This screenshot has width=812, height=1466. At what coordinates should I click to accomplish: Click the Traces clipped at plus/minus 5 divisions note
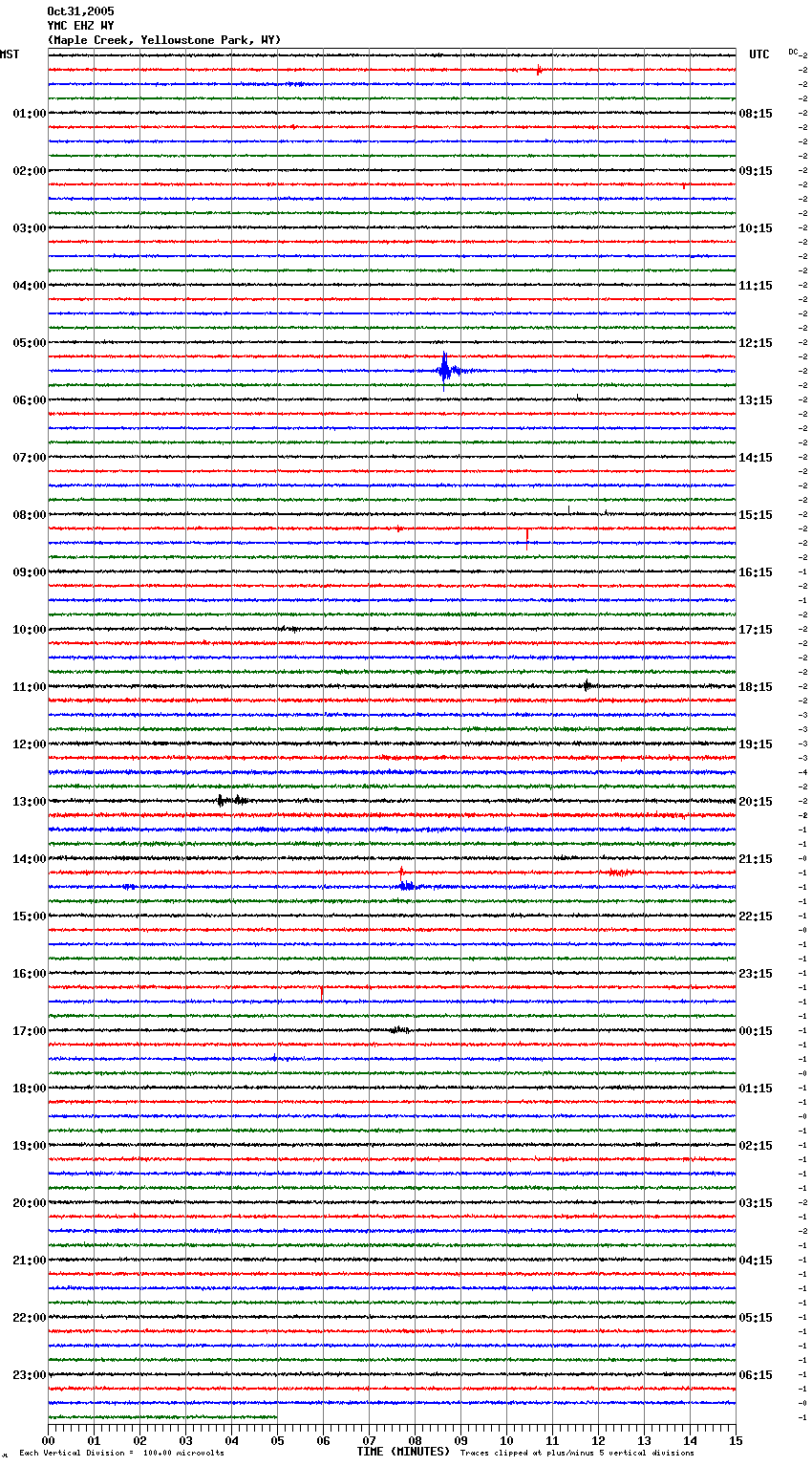click(x=577, y=1453)
